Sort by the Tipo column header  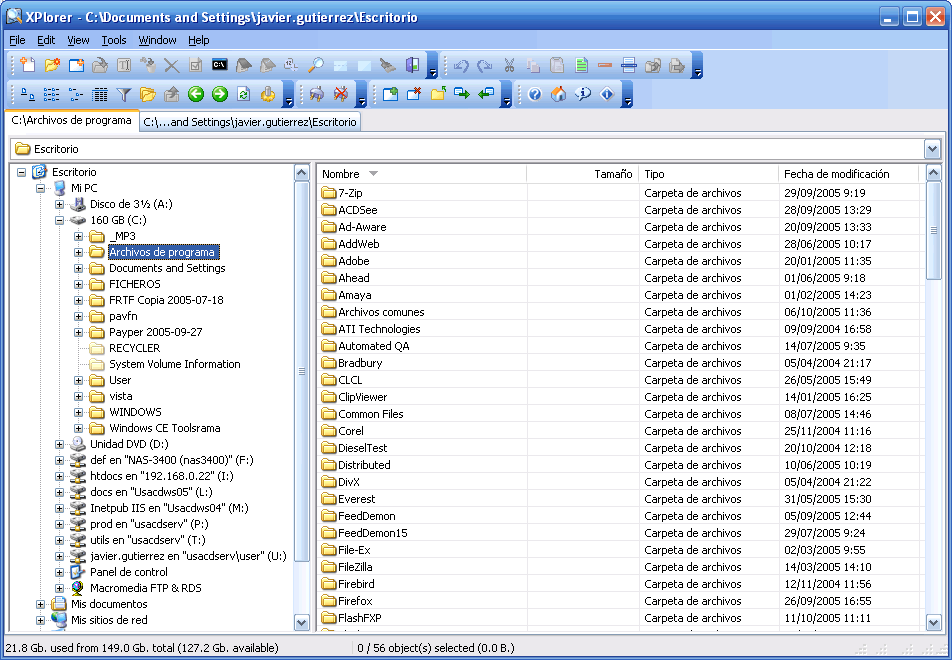coord(709,174)
